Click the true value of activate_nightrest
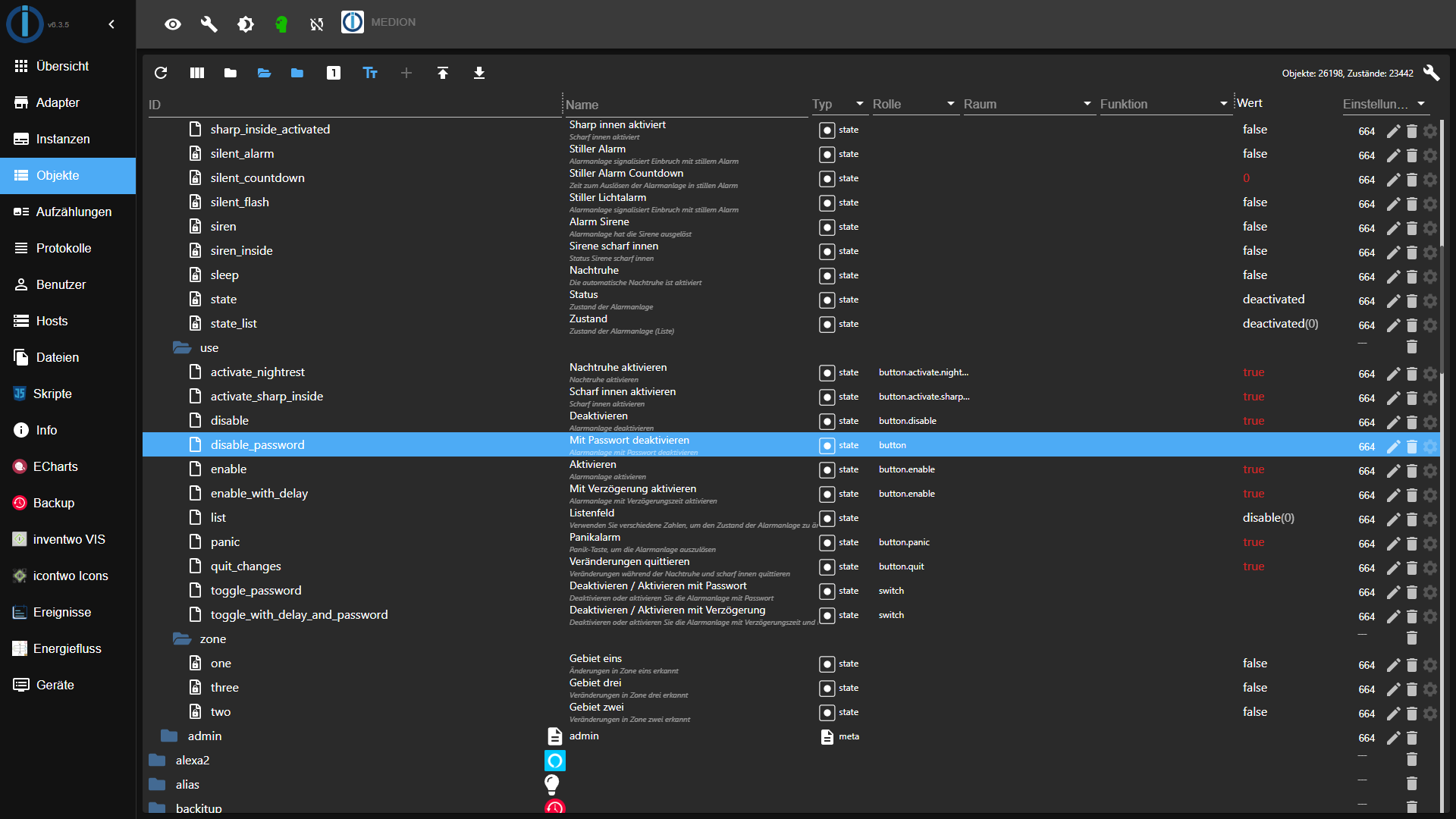 click(1254, 372)
